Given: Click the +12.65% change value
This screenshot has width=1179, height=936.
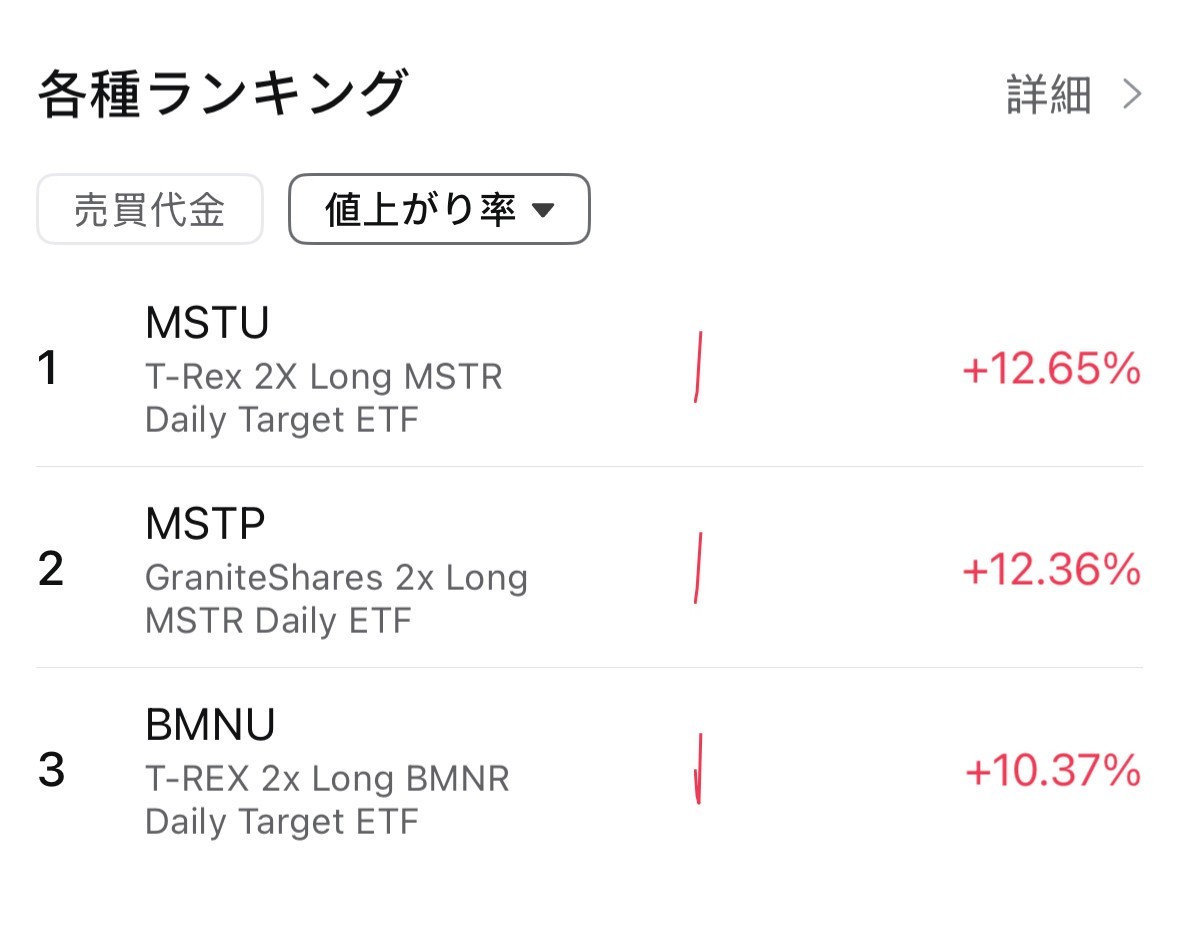Looking at the screenshot, I should (1051, 370).
